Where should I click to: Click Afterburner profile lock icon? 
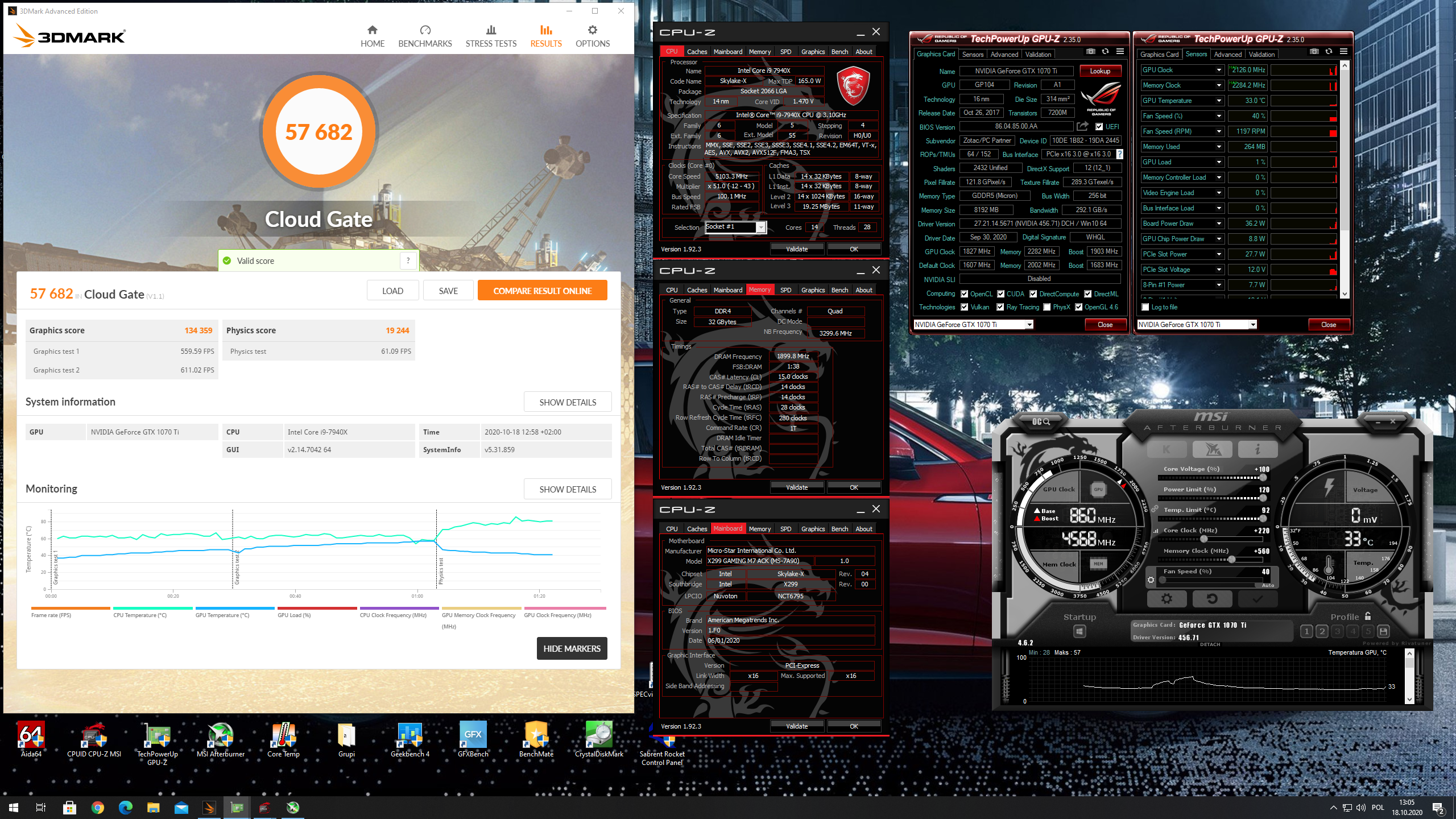pos(1368,616)
